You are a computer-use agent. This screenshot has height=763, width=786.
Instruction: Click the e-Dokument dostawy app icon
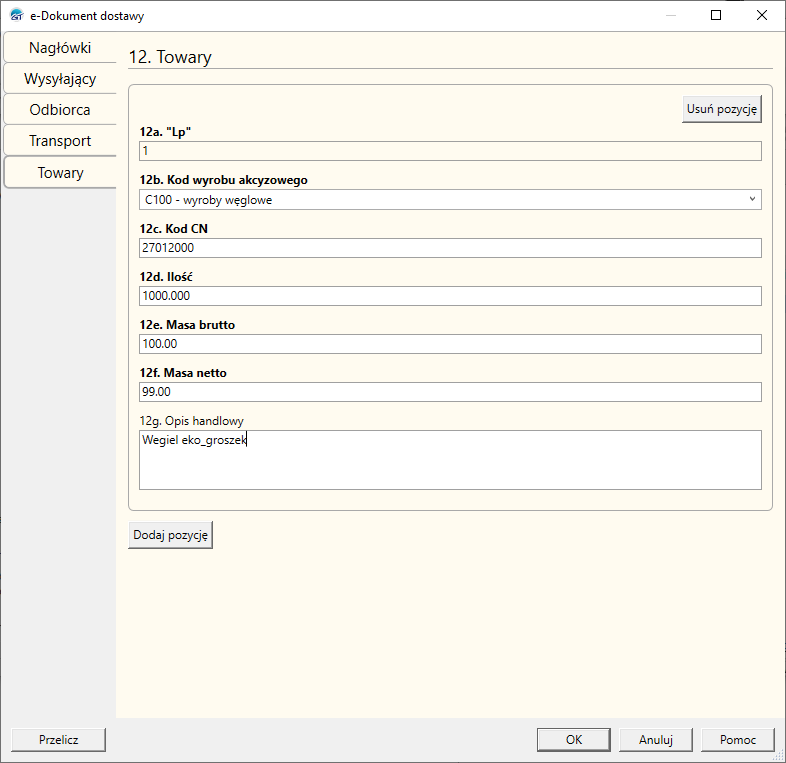pyautogui.click(x=17, y=16)
